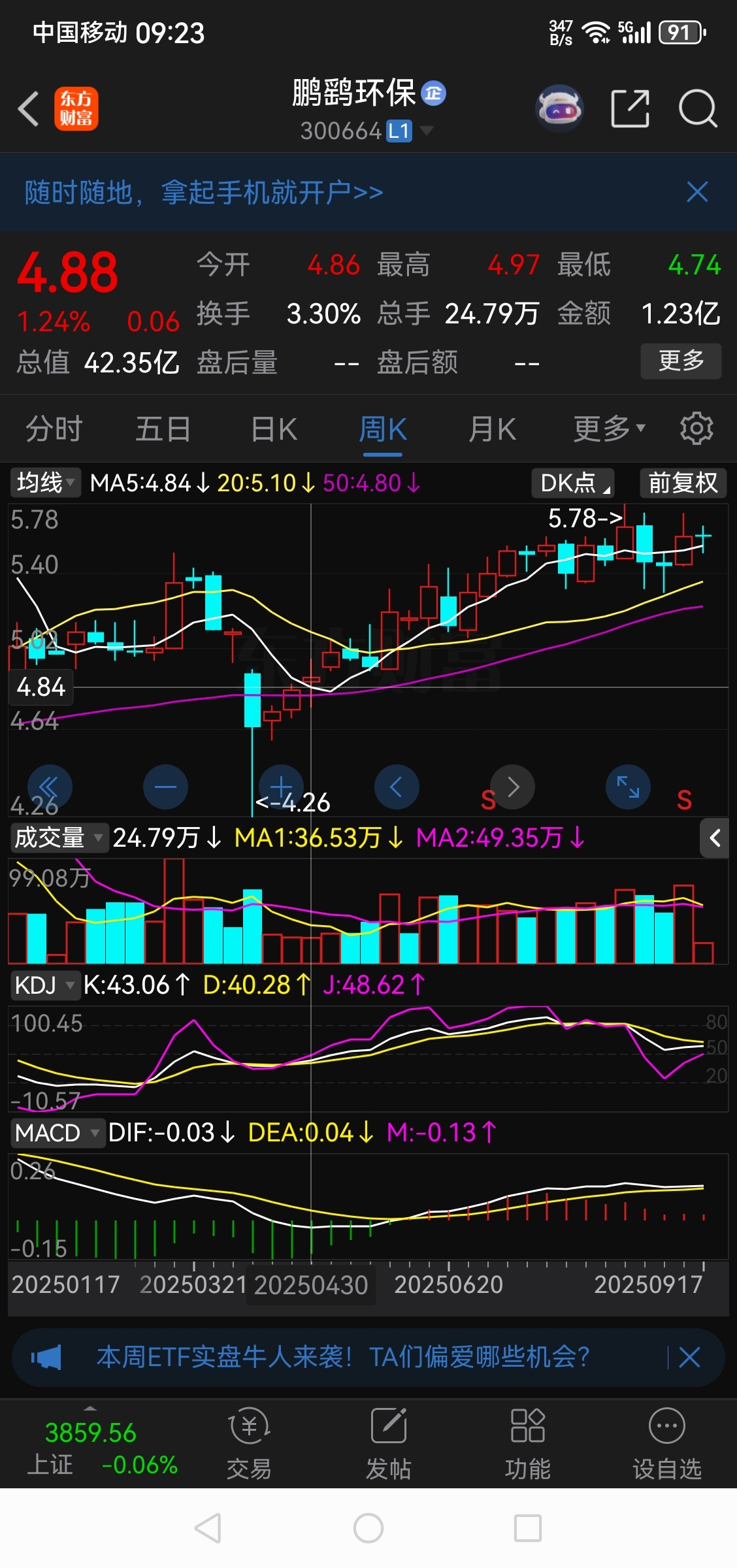The width and height of the screenshot is (737, 1568).
Task: Expand 上证 index bar arrow
Action: click(x=90, y=1408)
